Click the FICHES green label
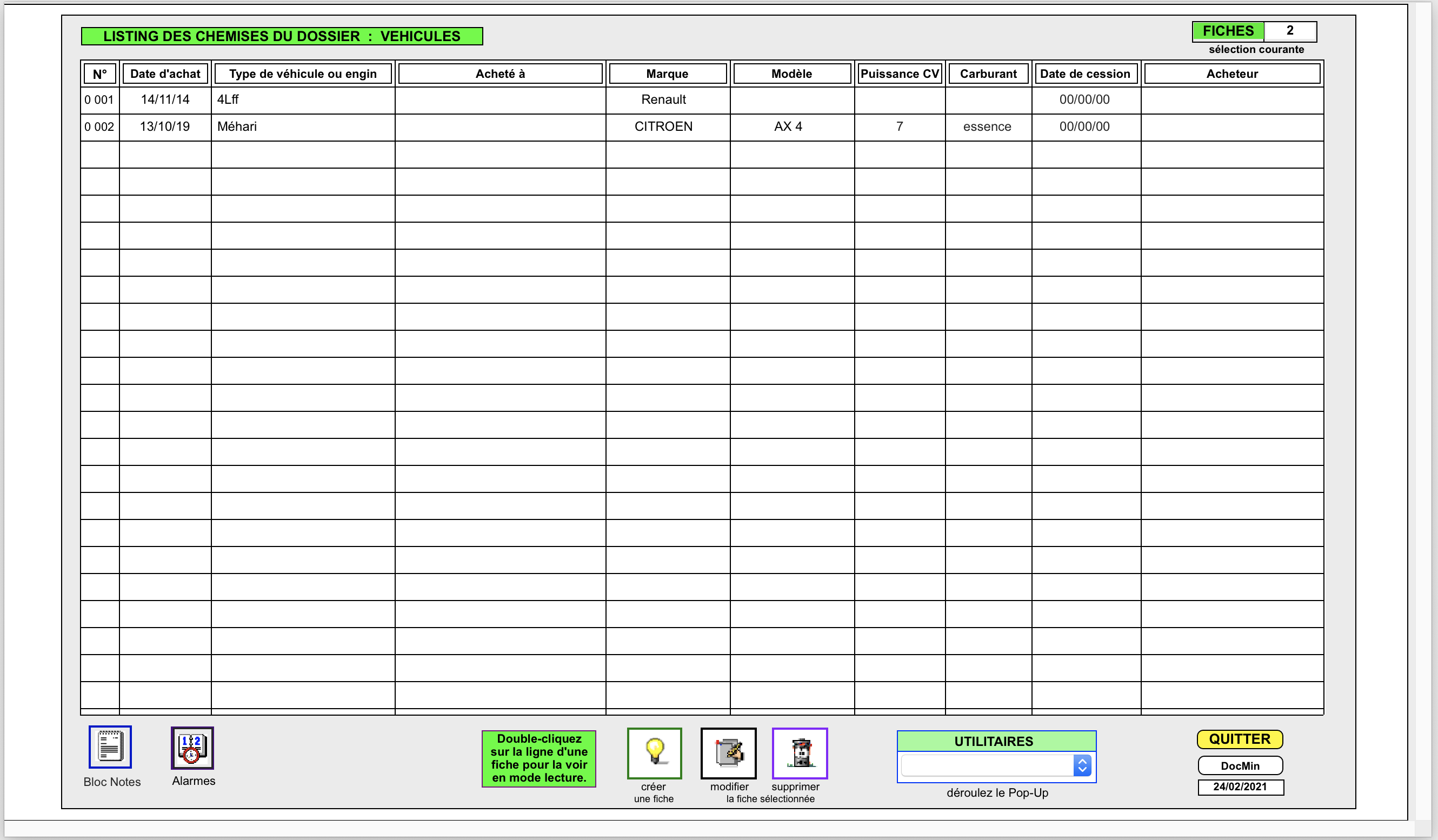This screenshot has width=1438, height=840. pos(1229,31)
